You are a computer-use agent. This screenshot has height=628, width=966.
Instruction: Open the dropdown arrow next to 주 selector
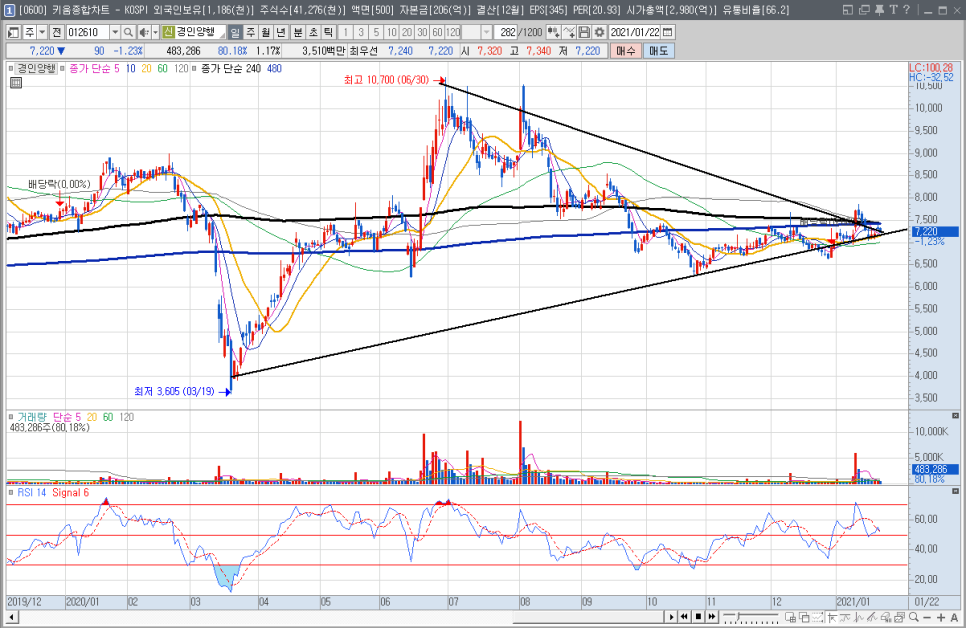(42, 32)
